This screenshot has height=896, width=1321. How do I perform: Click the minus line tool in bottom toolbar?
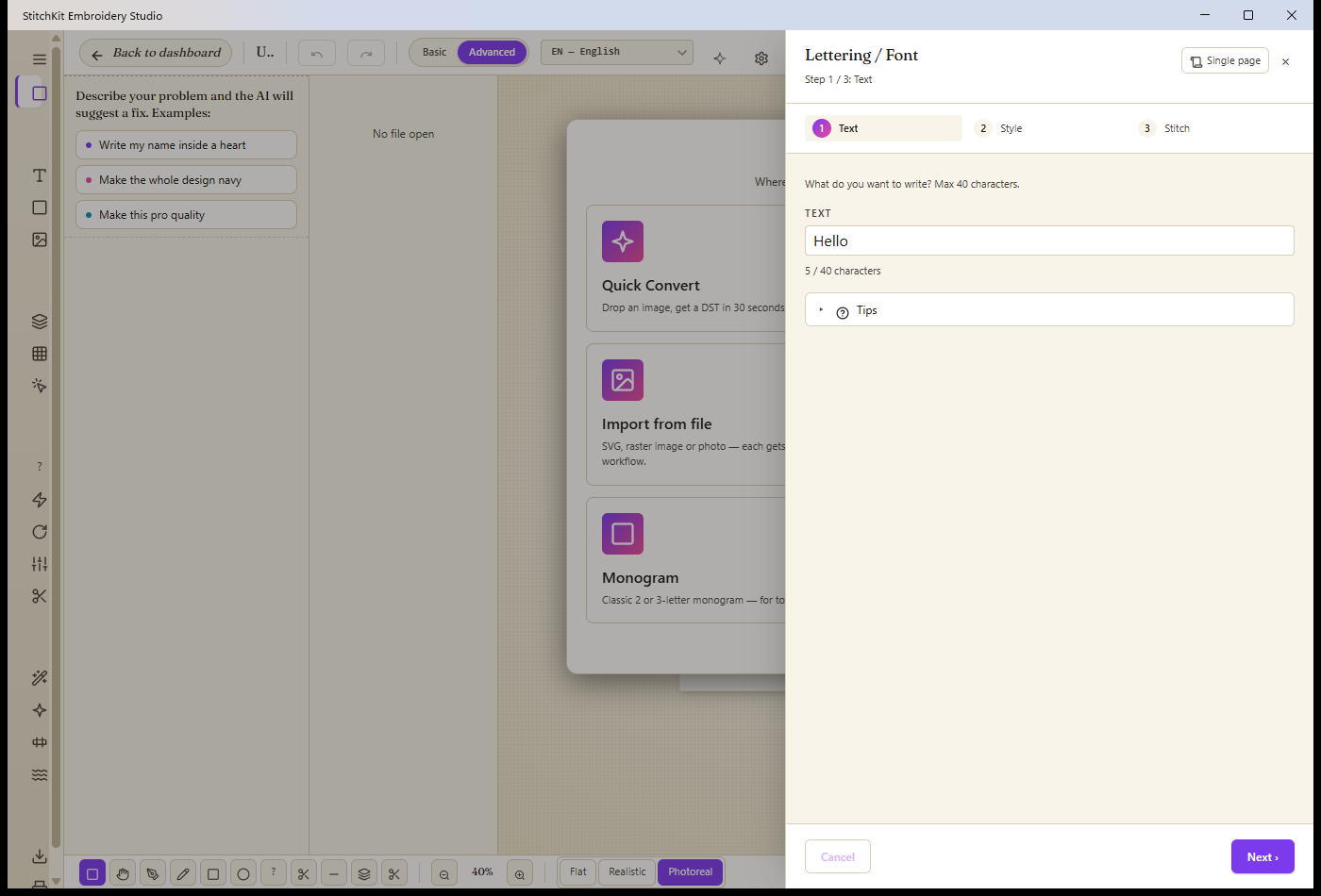tap(334, 873)
